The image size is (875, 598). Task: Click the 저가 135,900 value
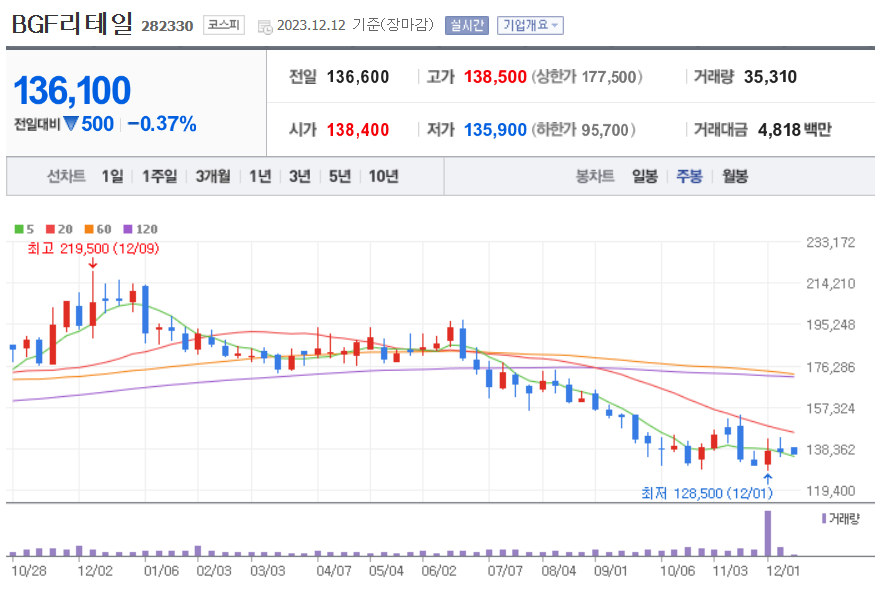click(x=495, y=130)
